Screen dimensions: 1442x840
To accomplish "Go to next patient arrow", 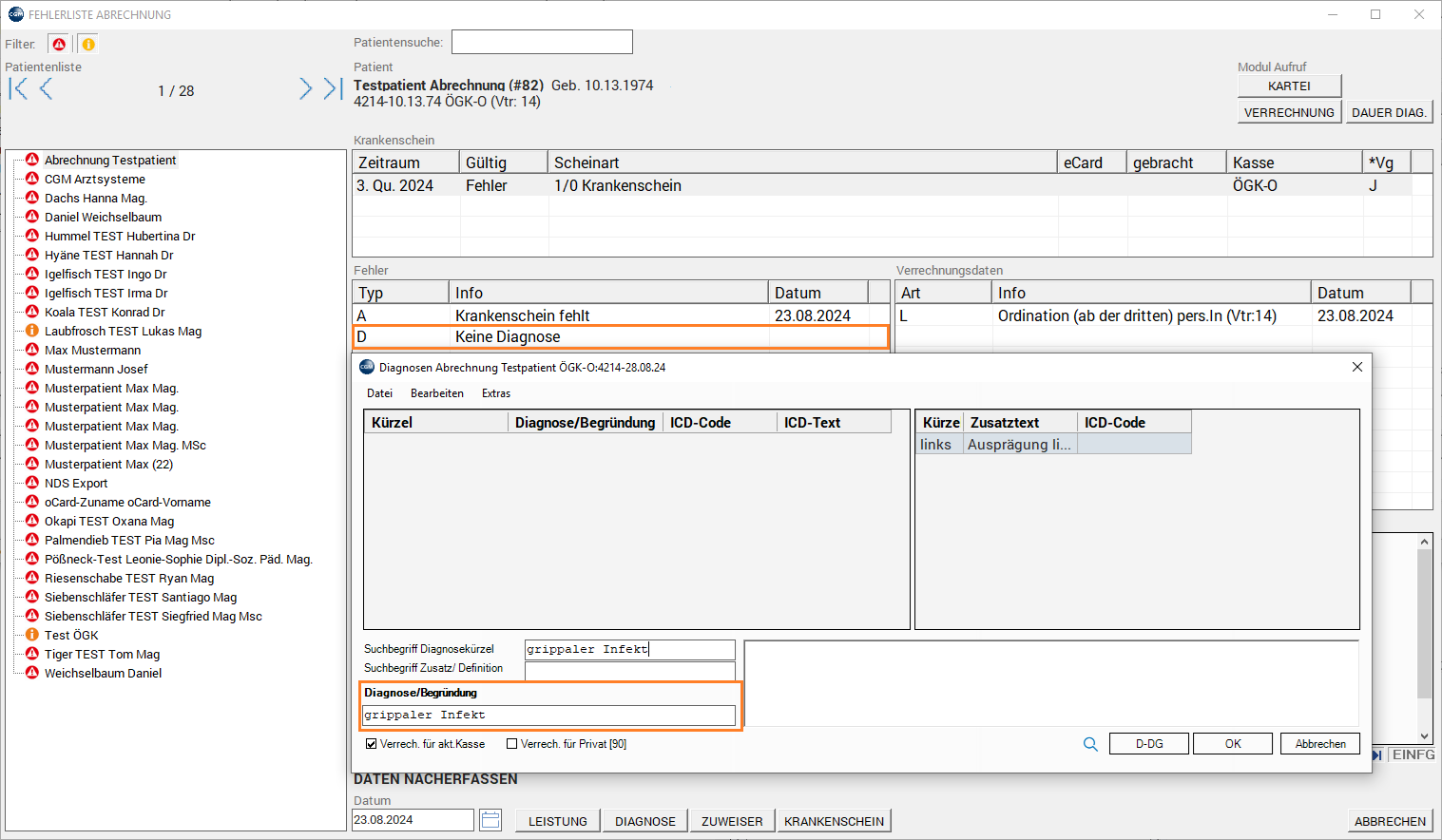I will pyautogui.click(x=305, y=89).
